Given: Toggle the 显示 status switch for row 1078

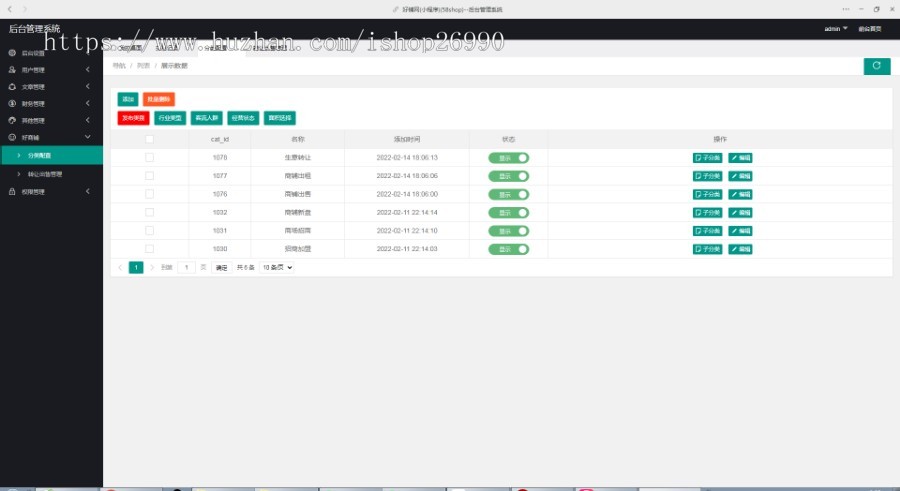Looking at the screenshot, I should tap(509, 158).
